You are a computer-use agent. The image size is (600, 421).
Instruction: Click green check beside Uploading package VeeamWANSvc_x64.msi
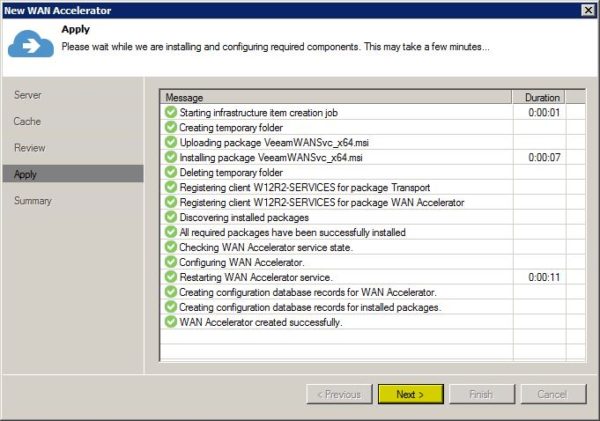[x=171, y=142]
